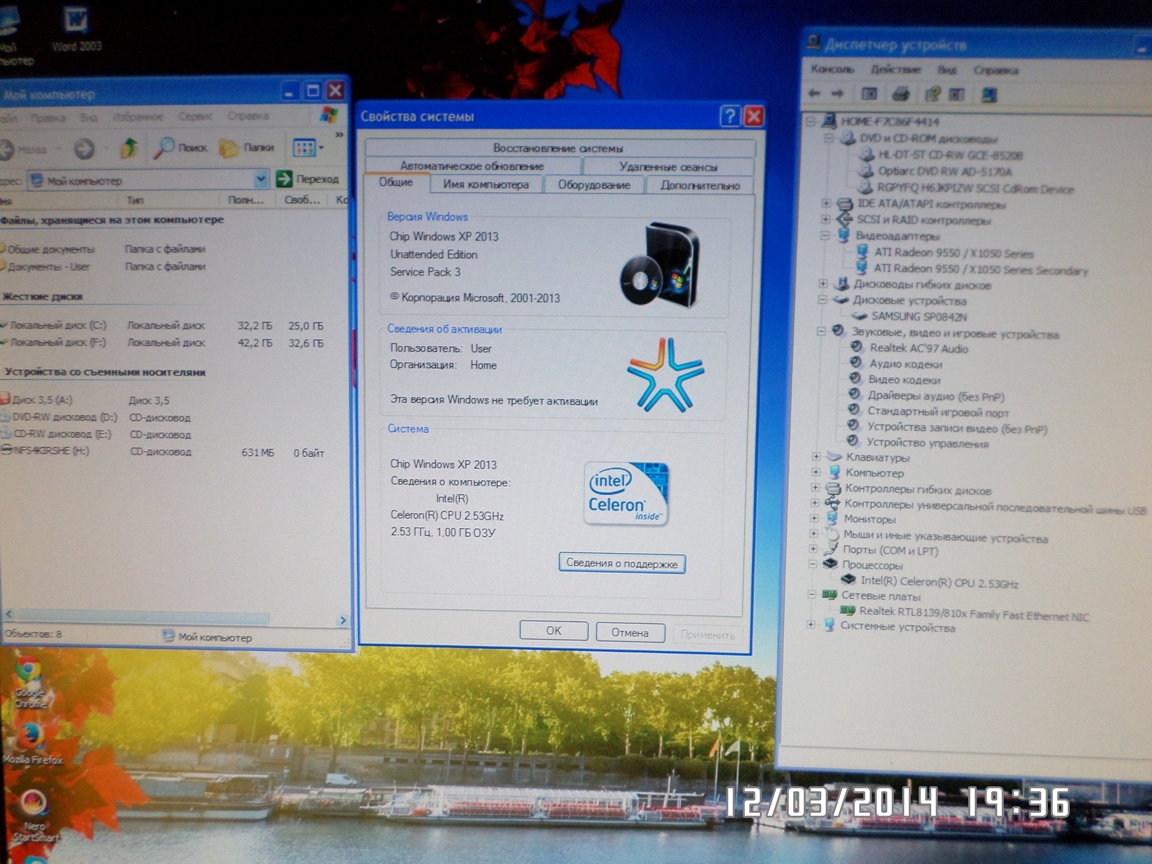Collapse the Видеоадаптеры tree node
This screenshot has width=1152, height=864.
[x=825, y=236]
